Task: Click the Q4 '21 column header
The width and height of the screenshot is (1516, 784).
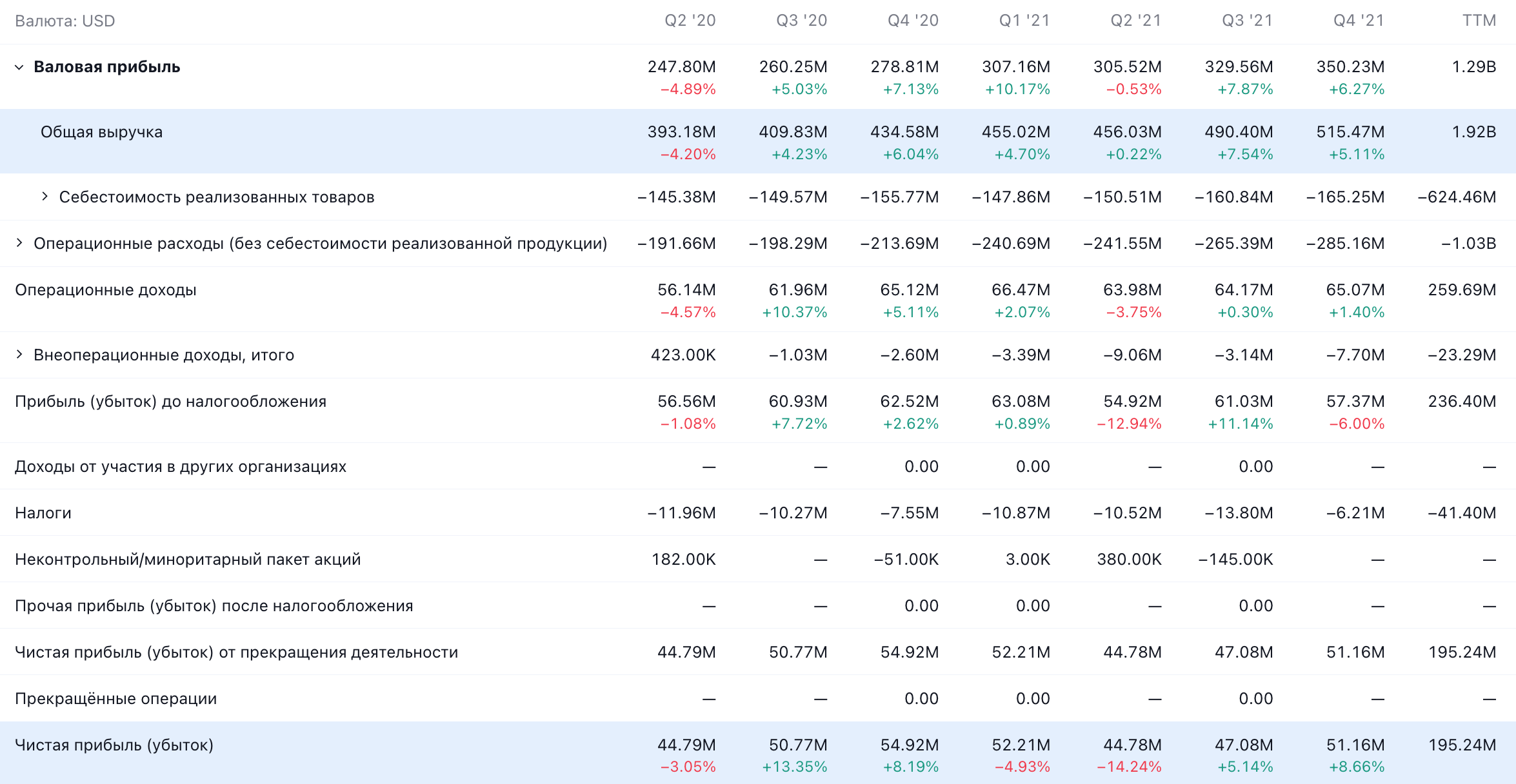Action: (1359, 21)
